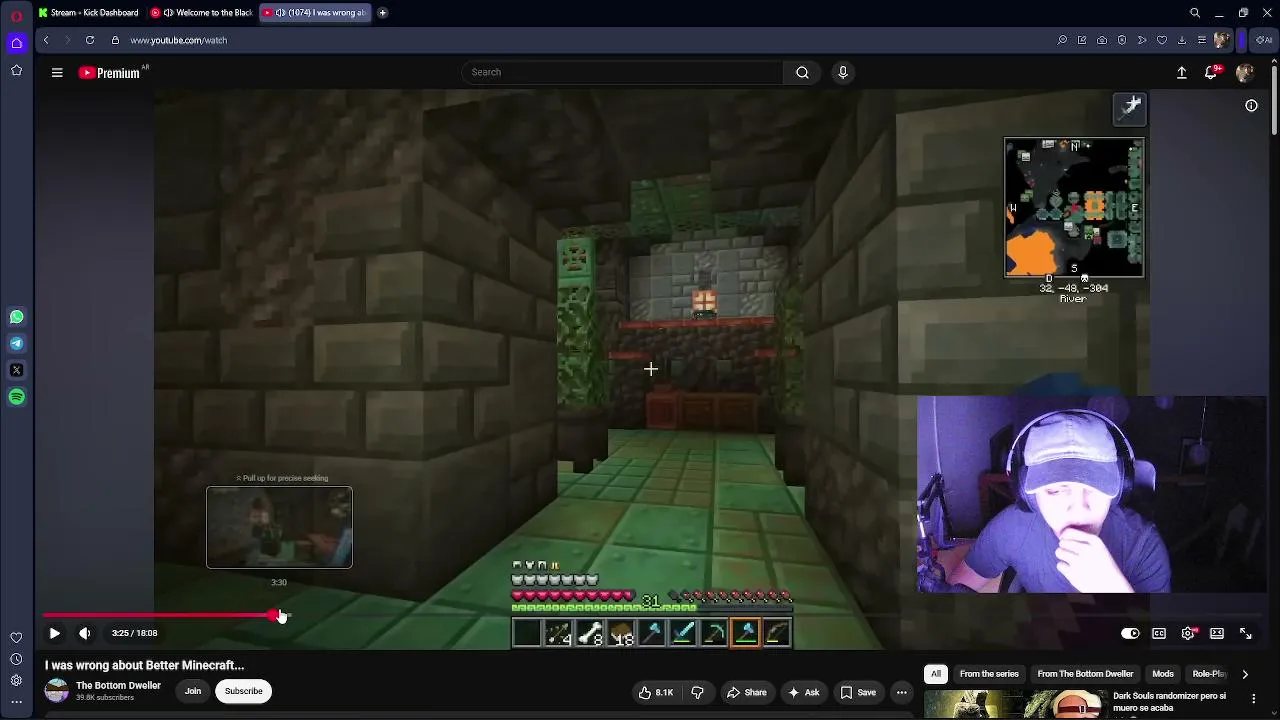1280x720 pixels.
Task: Open The Bottom Dweller channel name link
Action: tap(118, 686)
